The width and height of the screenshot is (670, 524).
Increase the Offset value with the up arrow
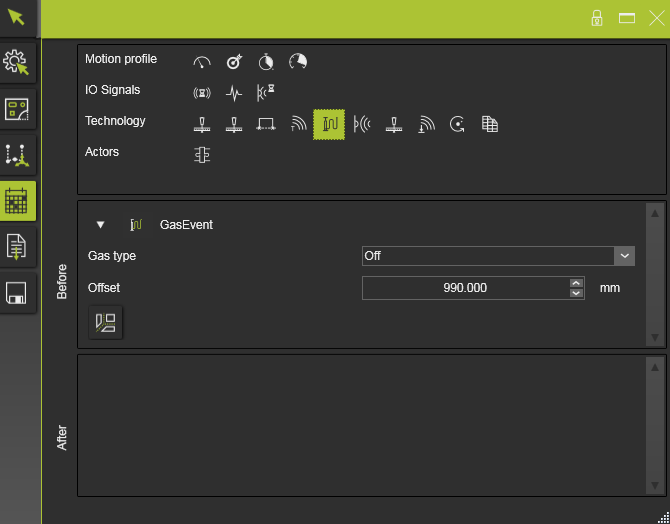coord(576,283)
